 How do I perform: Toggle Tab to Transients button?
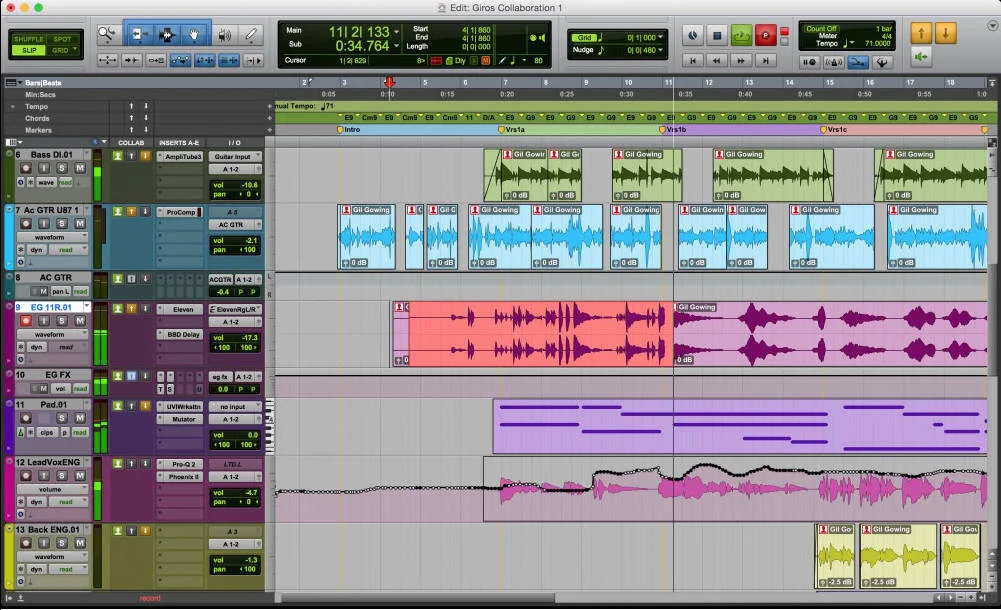132,60
